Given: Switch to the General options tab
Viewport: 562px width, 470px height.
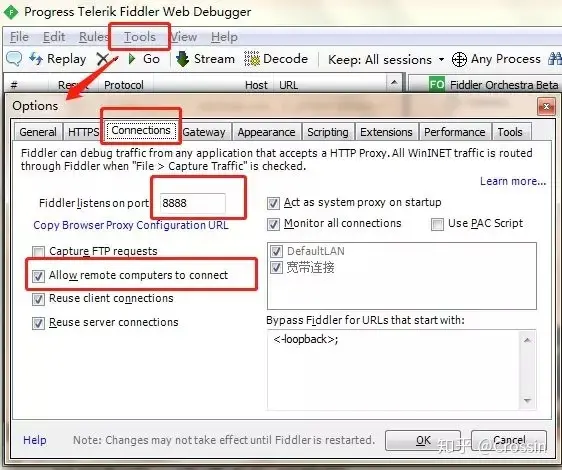Looking at the screenshot, I should click(x=38, y=132).
